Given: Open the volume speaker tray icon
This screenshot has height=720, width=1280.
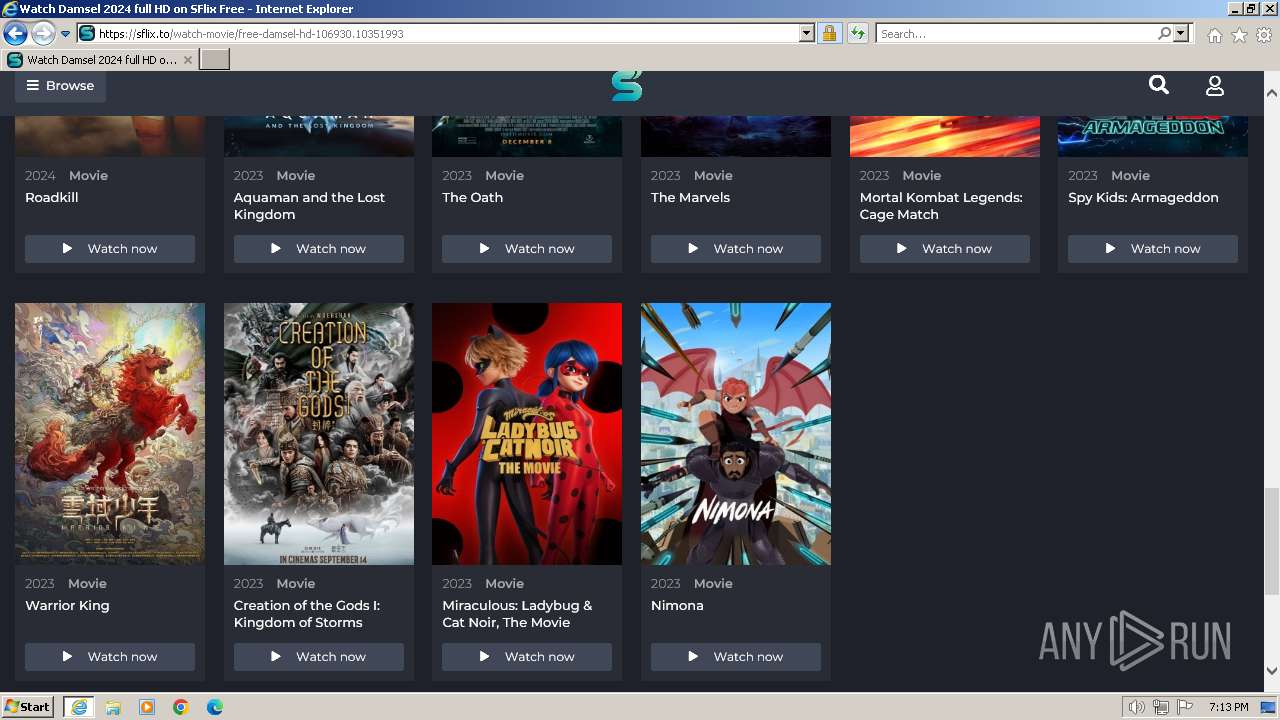Looking at the screenshot, I should tap(1137, 707).
